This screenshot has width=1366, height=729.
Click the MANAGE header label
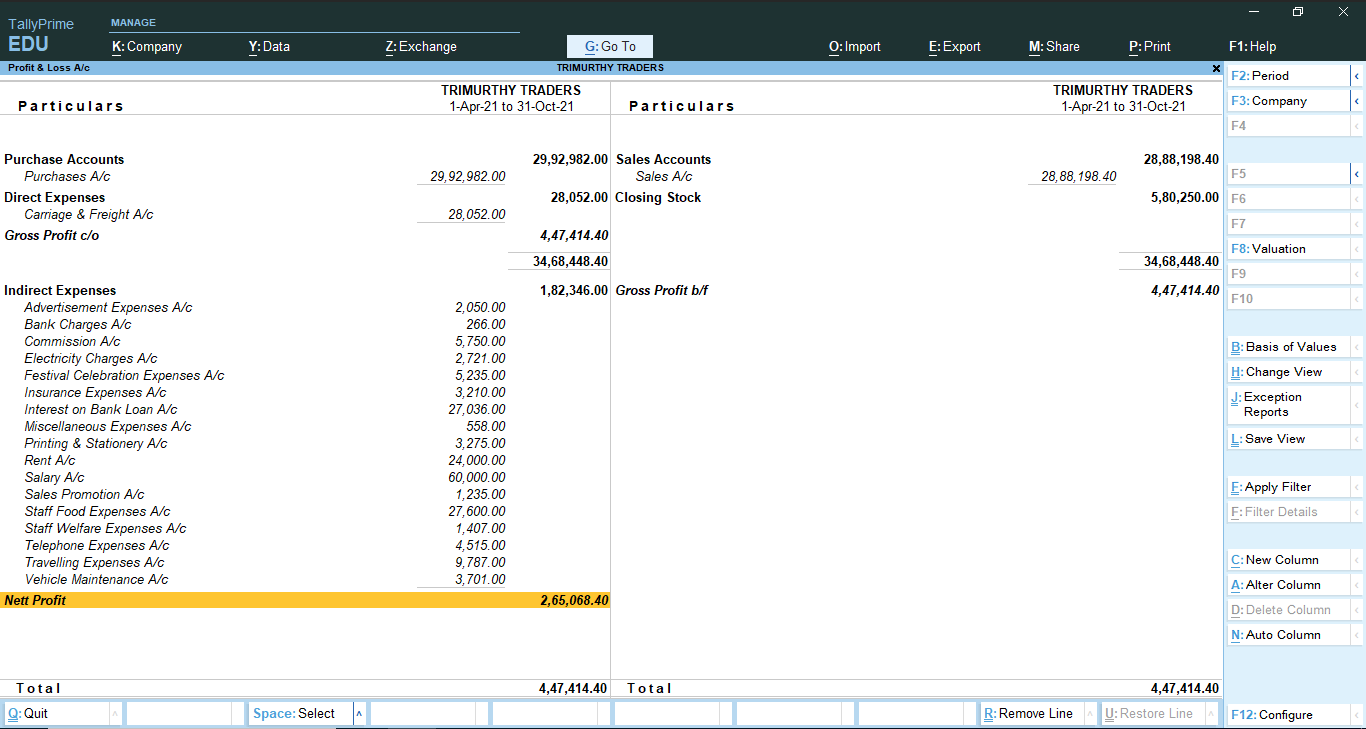133,22
